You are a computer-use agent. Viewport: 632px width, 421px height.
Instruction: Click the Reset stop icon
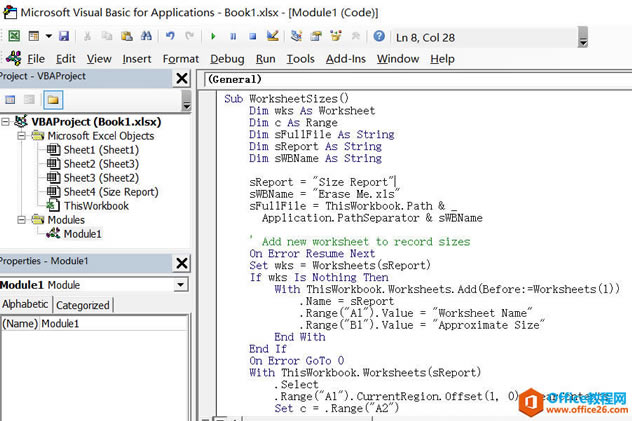coord(253,36)
